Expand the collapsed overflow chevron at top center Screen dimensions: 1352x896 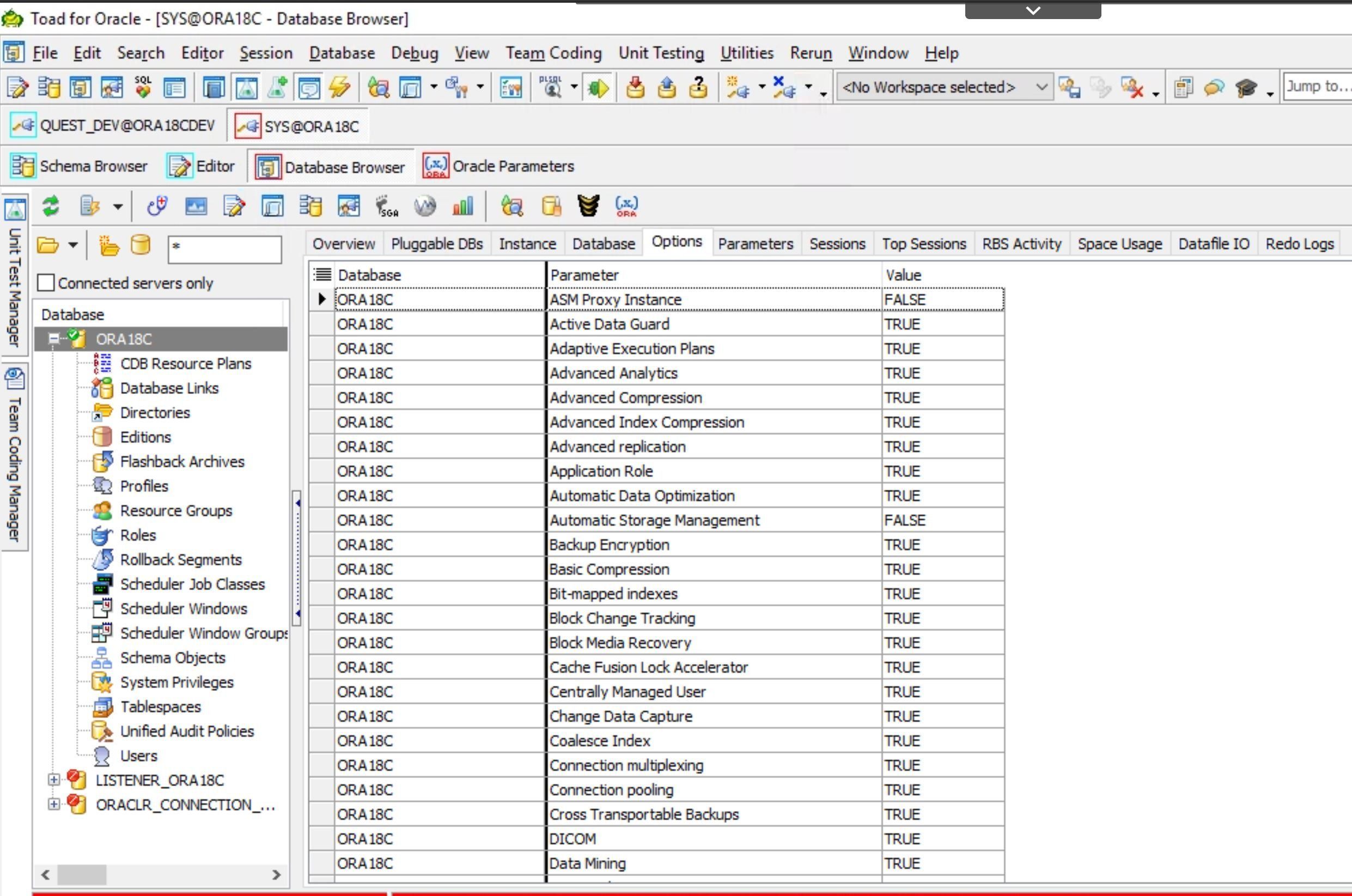tap(1033, 10)
